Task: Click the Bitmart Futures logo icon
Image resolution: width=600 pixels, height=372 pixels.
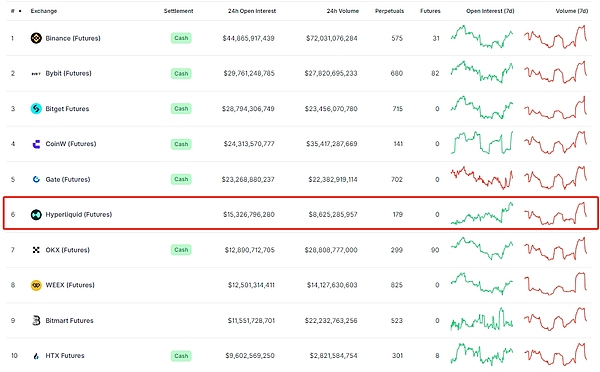Action: pyautogui.click(x=36, y=320)
